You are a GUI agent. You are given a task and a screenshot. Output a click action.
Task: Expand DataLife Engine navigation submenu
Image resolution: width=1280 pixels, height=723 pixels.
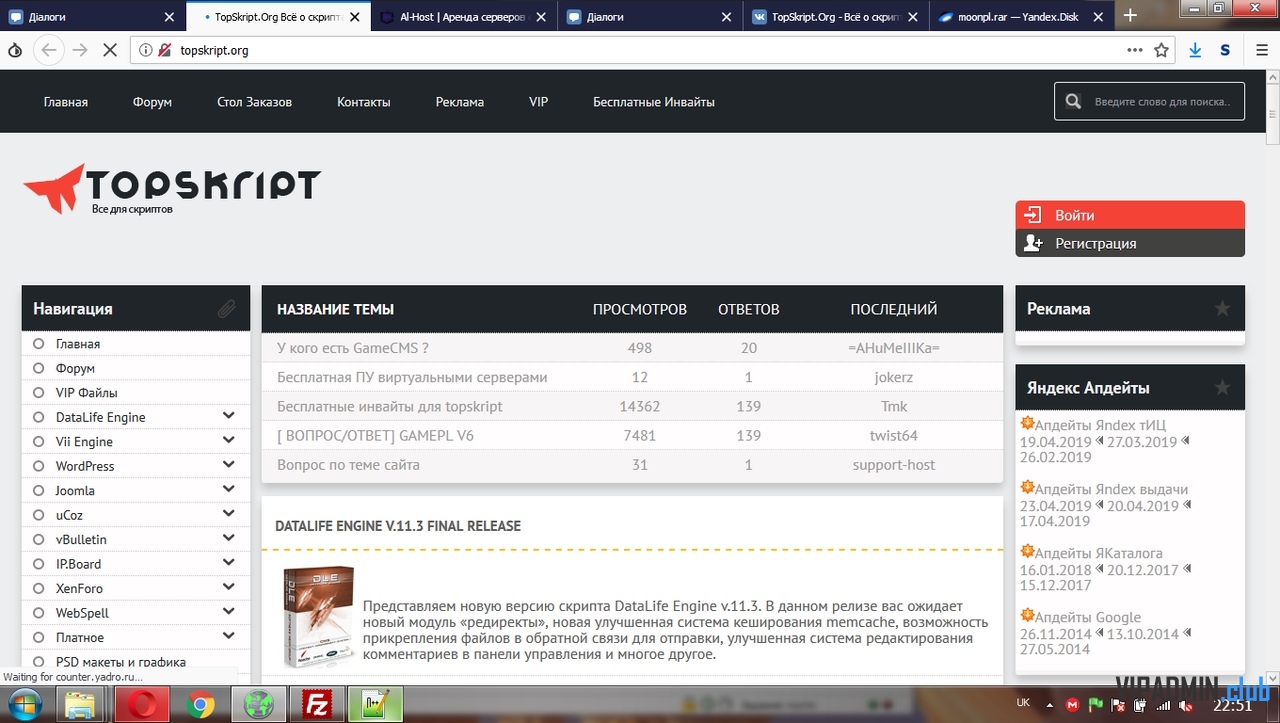229,416
